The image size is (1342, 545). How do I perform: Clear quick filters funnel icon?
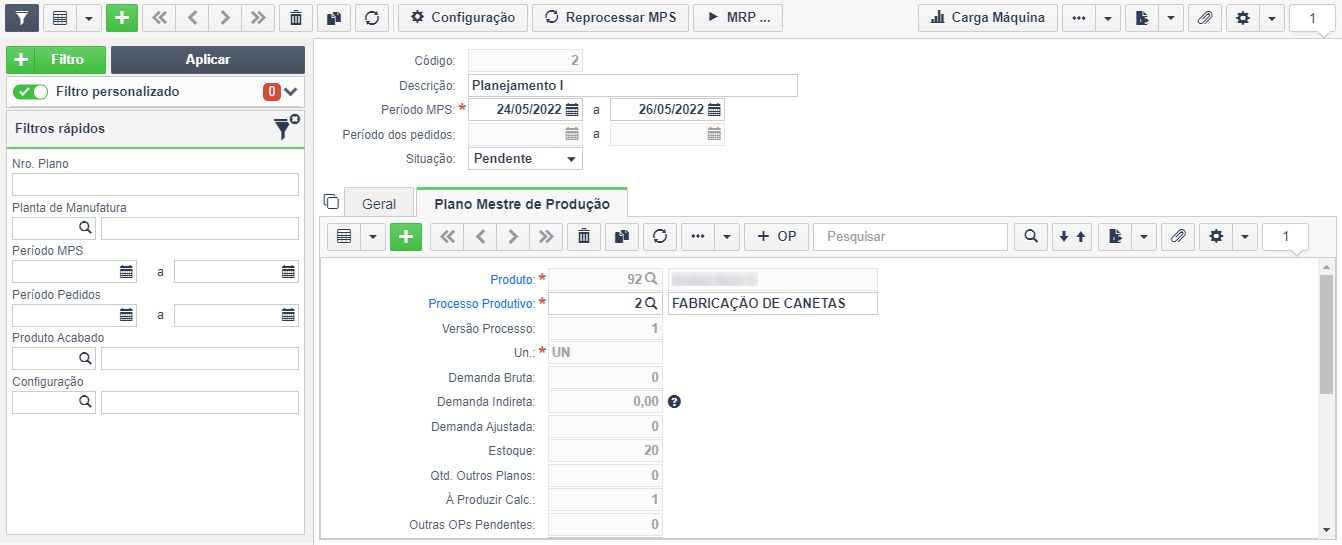point(286,127)
